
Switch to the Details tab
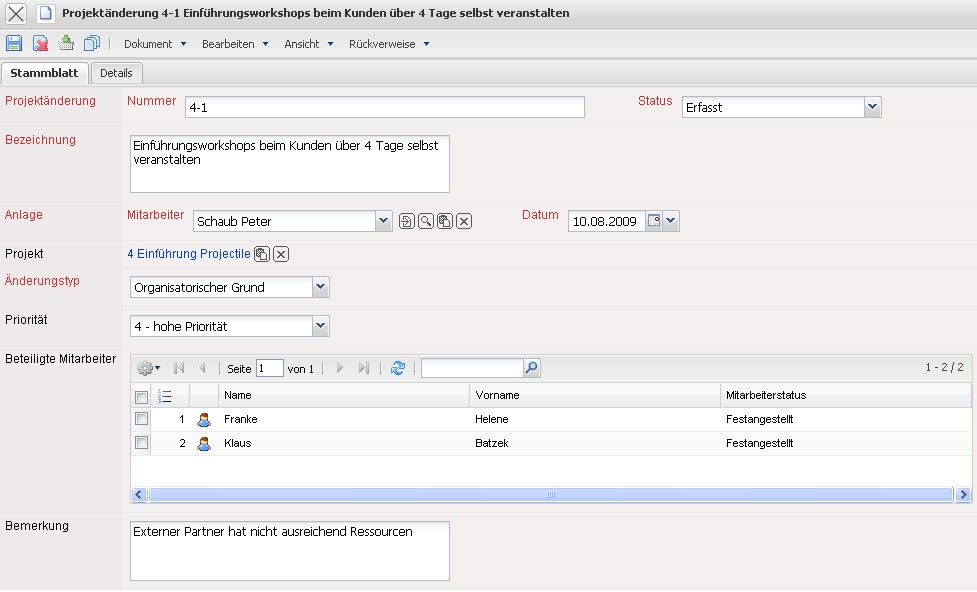tap(116, 73)
